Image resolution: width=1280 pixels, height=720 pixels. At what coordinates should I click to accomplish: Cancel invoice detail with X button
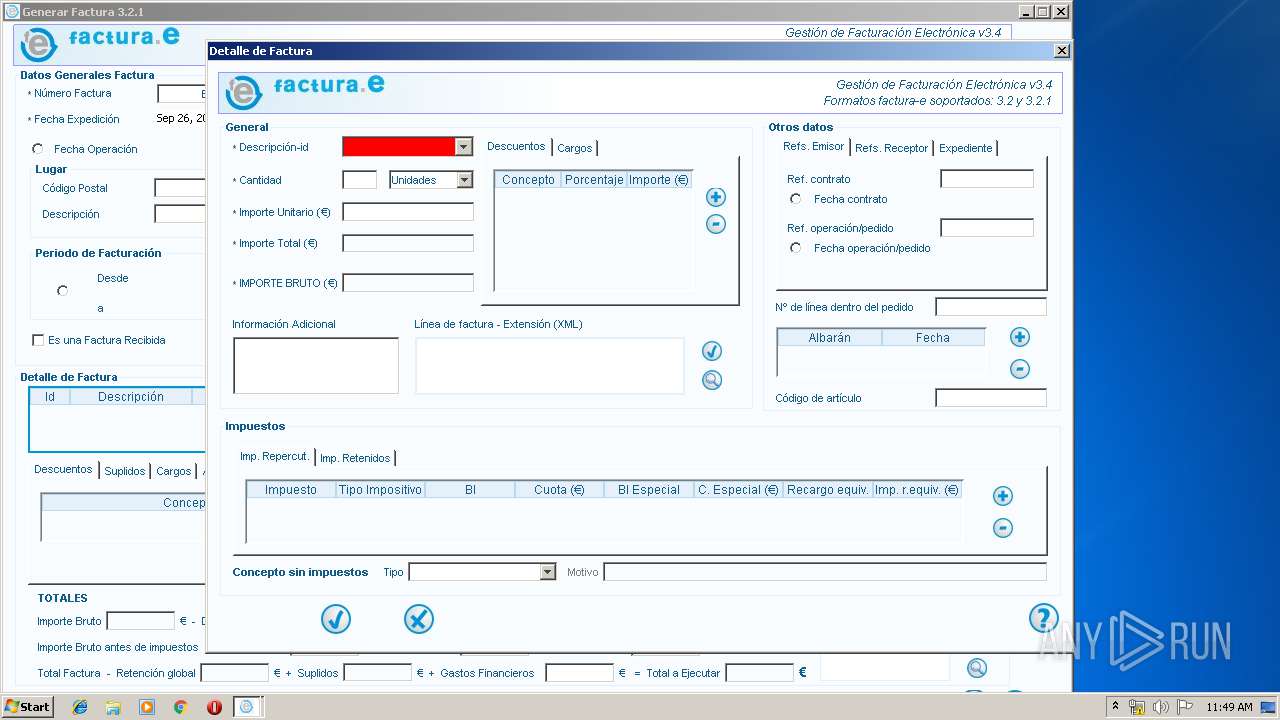point(419,619)
